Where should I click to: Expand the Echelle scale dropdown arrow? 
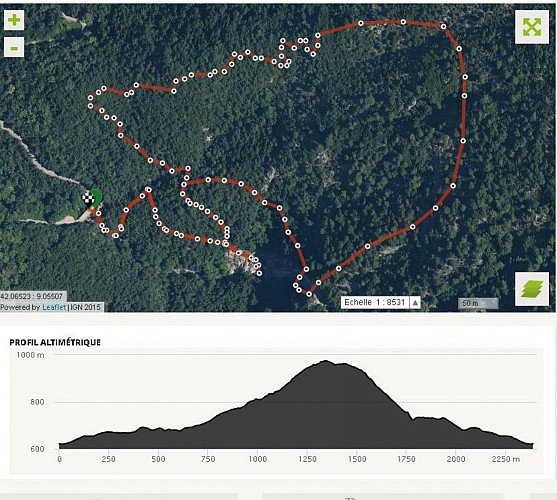[415, 303]
